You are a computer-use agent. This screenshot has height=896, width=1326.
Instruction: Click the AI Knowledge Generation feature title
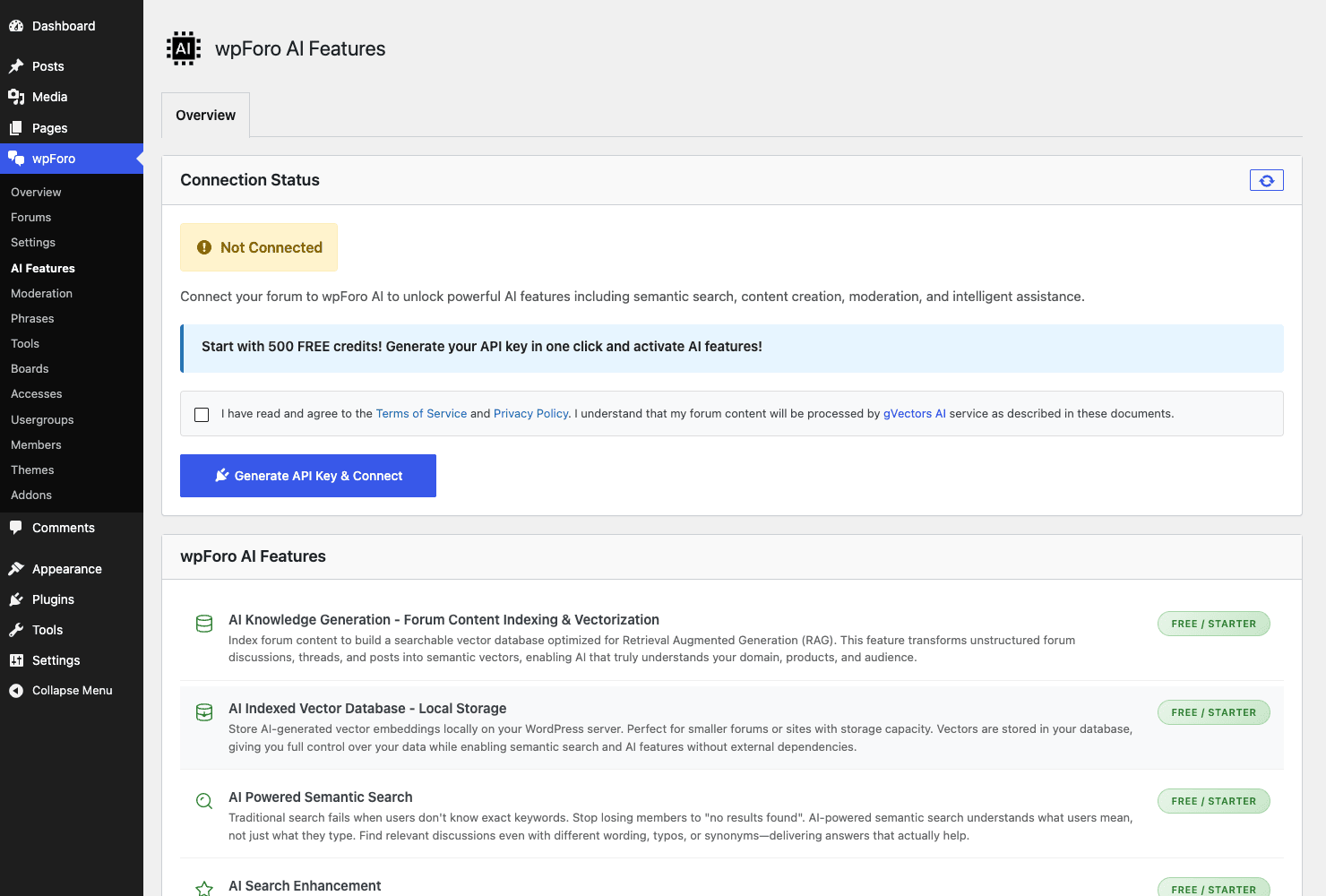coord(443,619)
